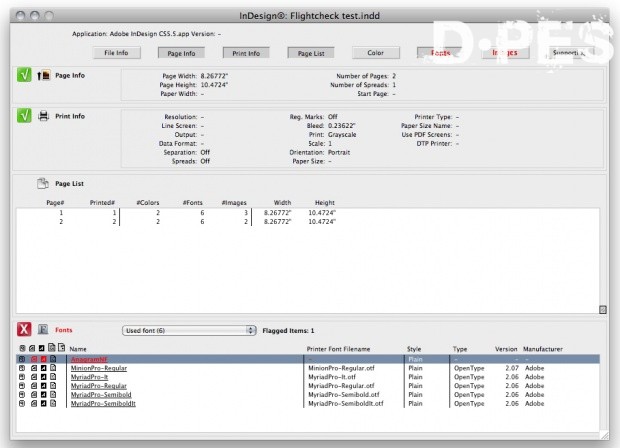Click the disk icon in MinionPro-Regular row
Viewport: 620px width, 448px height.
tap(22, 368)
